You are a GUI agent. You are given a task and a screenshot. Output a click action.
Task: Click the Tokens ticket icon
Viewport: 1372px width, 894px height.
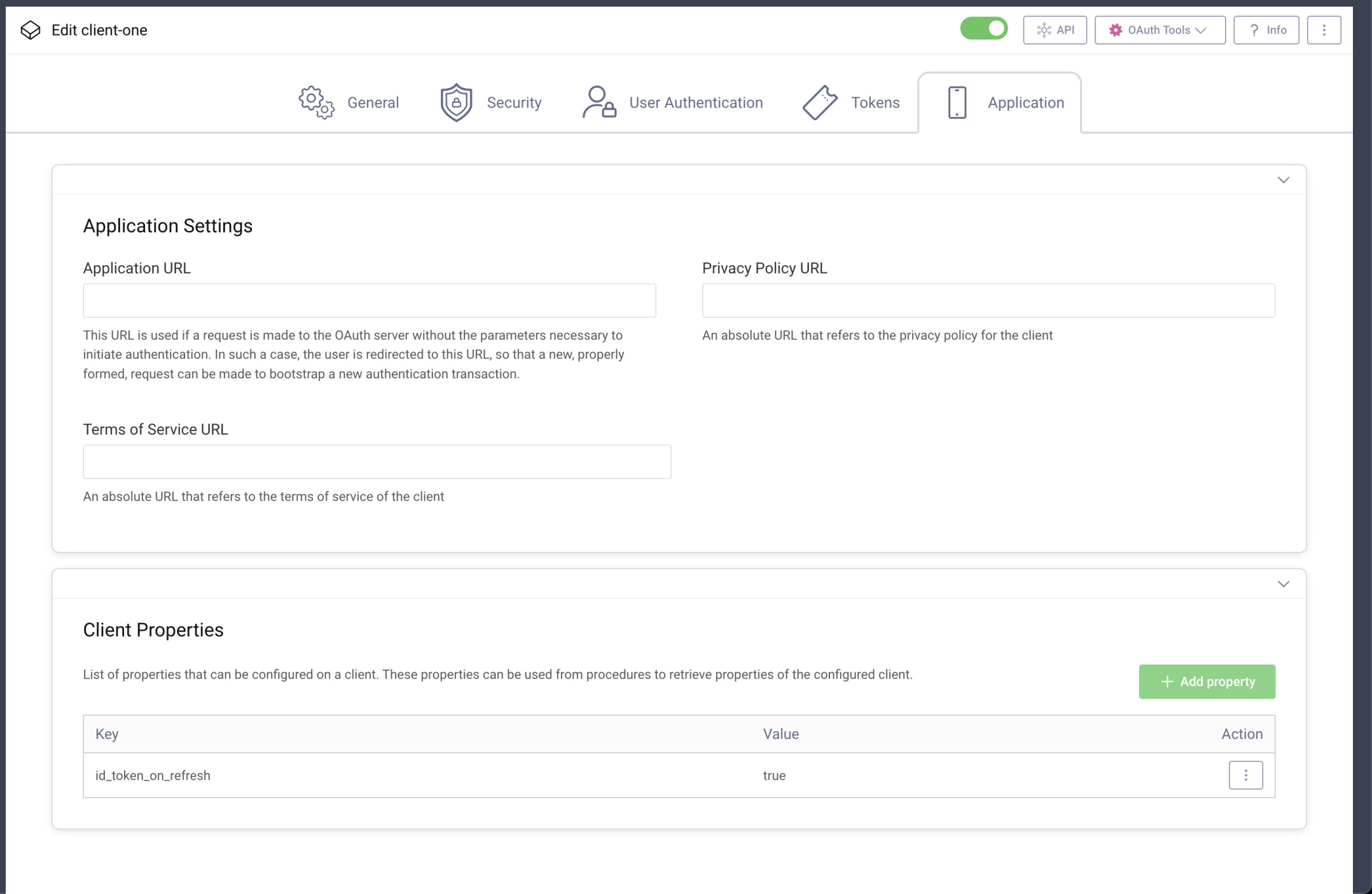821,102
